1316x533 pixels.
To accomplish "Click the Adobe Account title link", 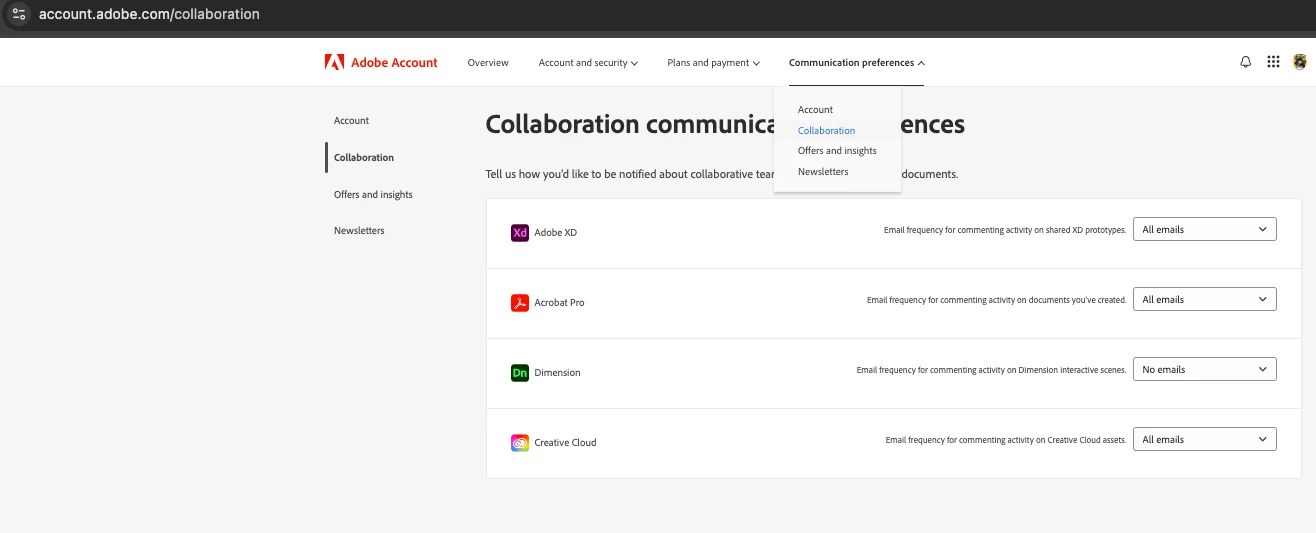I will [394, 63].
